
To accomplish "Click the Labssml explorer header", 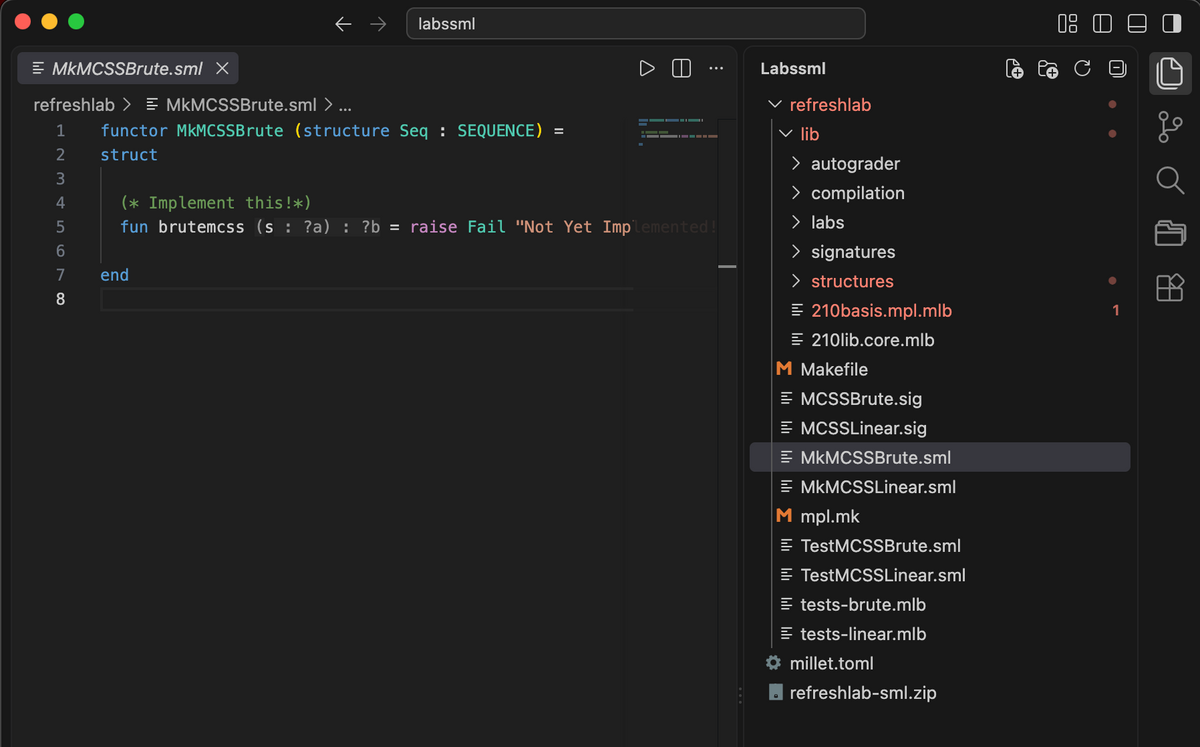I will (x=793, y=69).
